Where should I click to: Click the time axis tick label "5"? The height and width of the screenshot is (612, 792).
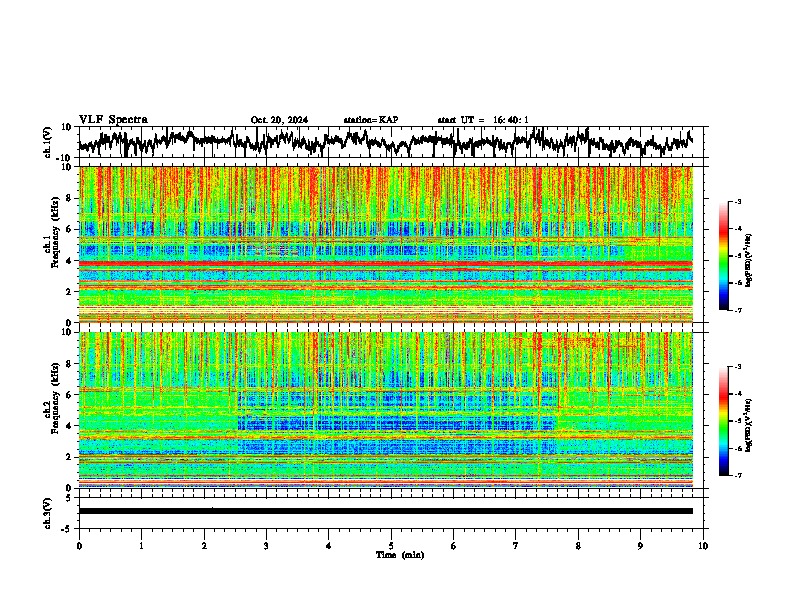pos(391,546)
